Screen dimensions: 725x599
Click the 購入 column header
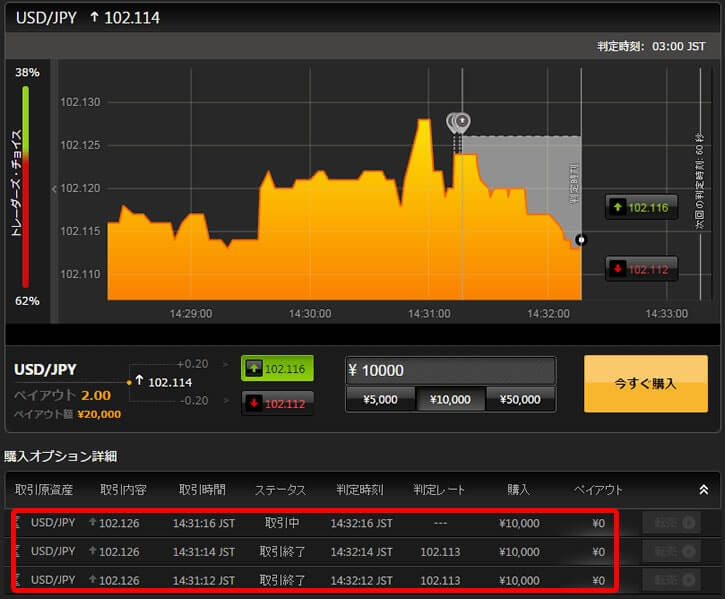click(x=518, y=490)
